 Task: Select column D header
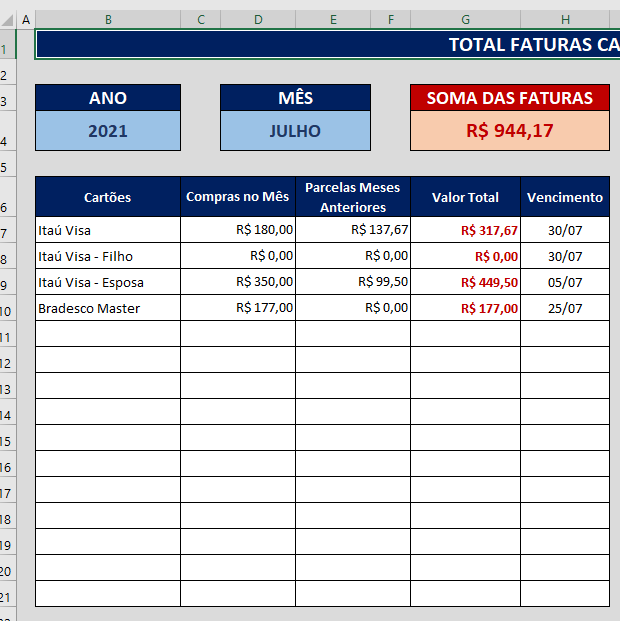(x=258, y=19)
